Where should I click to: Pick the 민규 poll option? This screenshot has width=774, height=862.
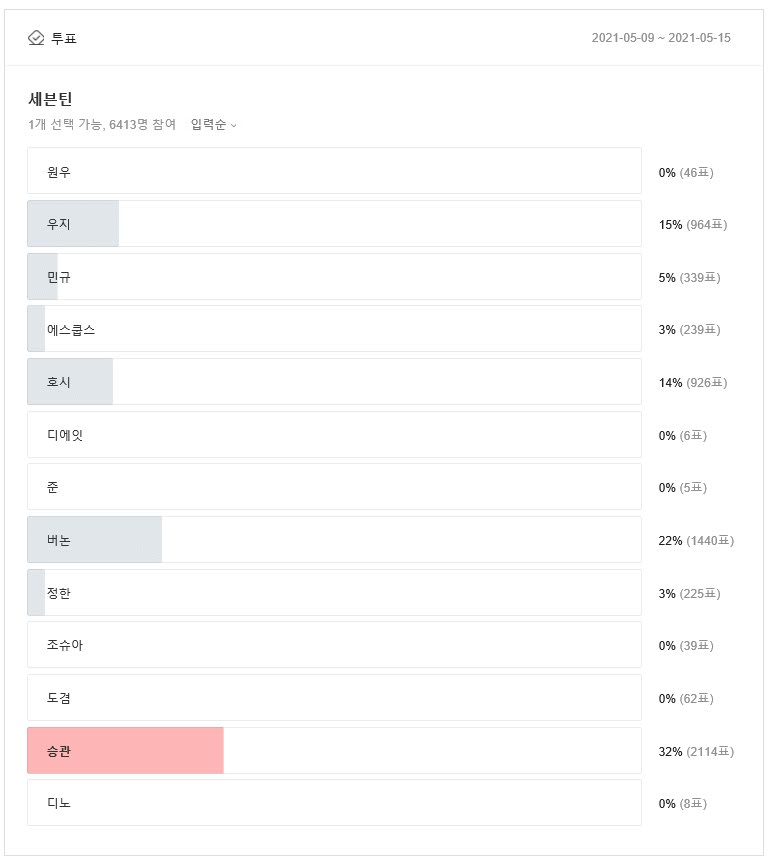tap(334, 277)
